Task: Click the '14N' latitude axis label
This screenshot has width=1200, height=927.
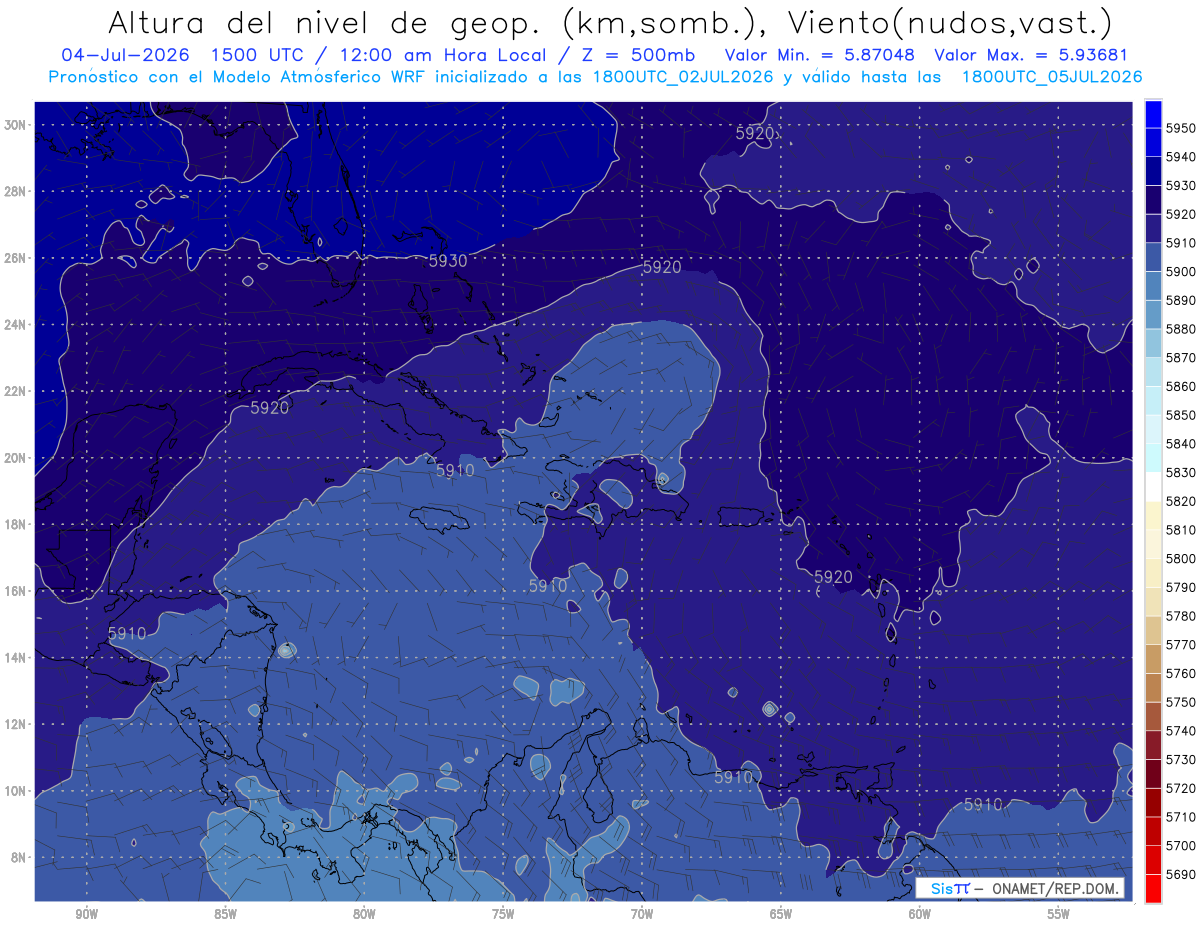Action: 17,658
